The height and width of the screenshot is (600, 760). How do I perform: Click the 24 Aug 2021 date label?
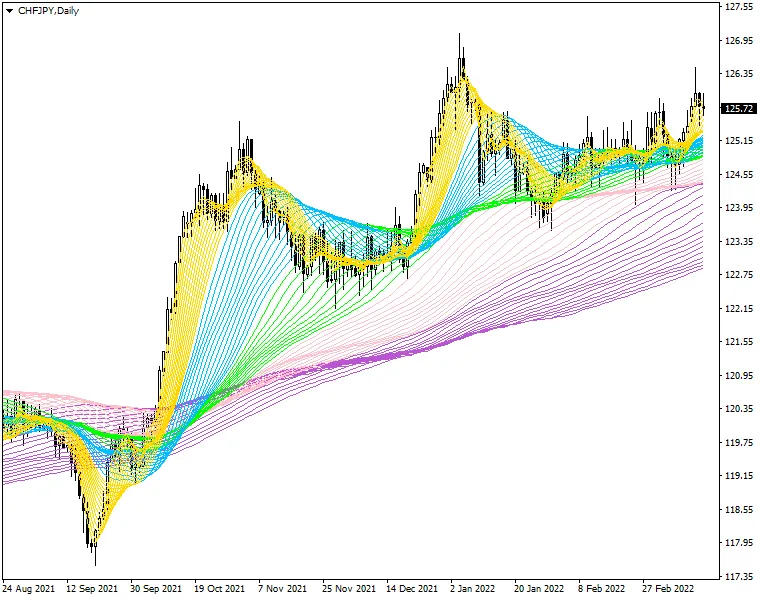pos(27,589)
